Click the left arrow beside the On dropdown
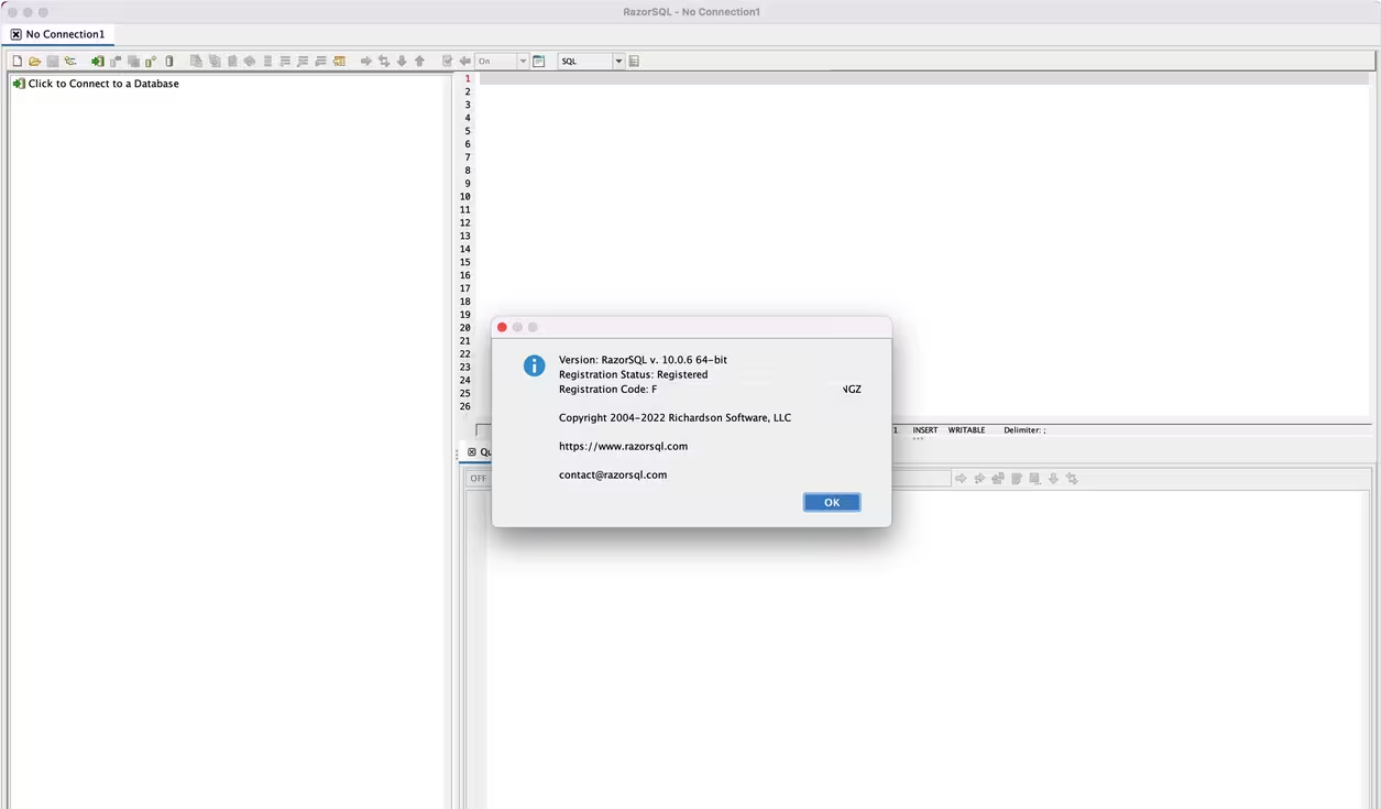The height and width of the screenshot is (809, 1381). (465, 61)
